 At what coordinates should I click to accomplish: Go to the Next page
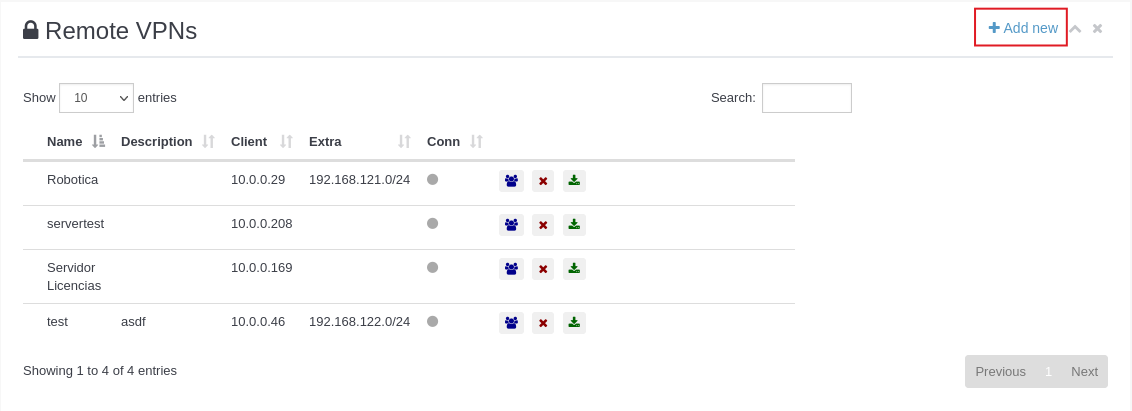[1084, 372]
